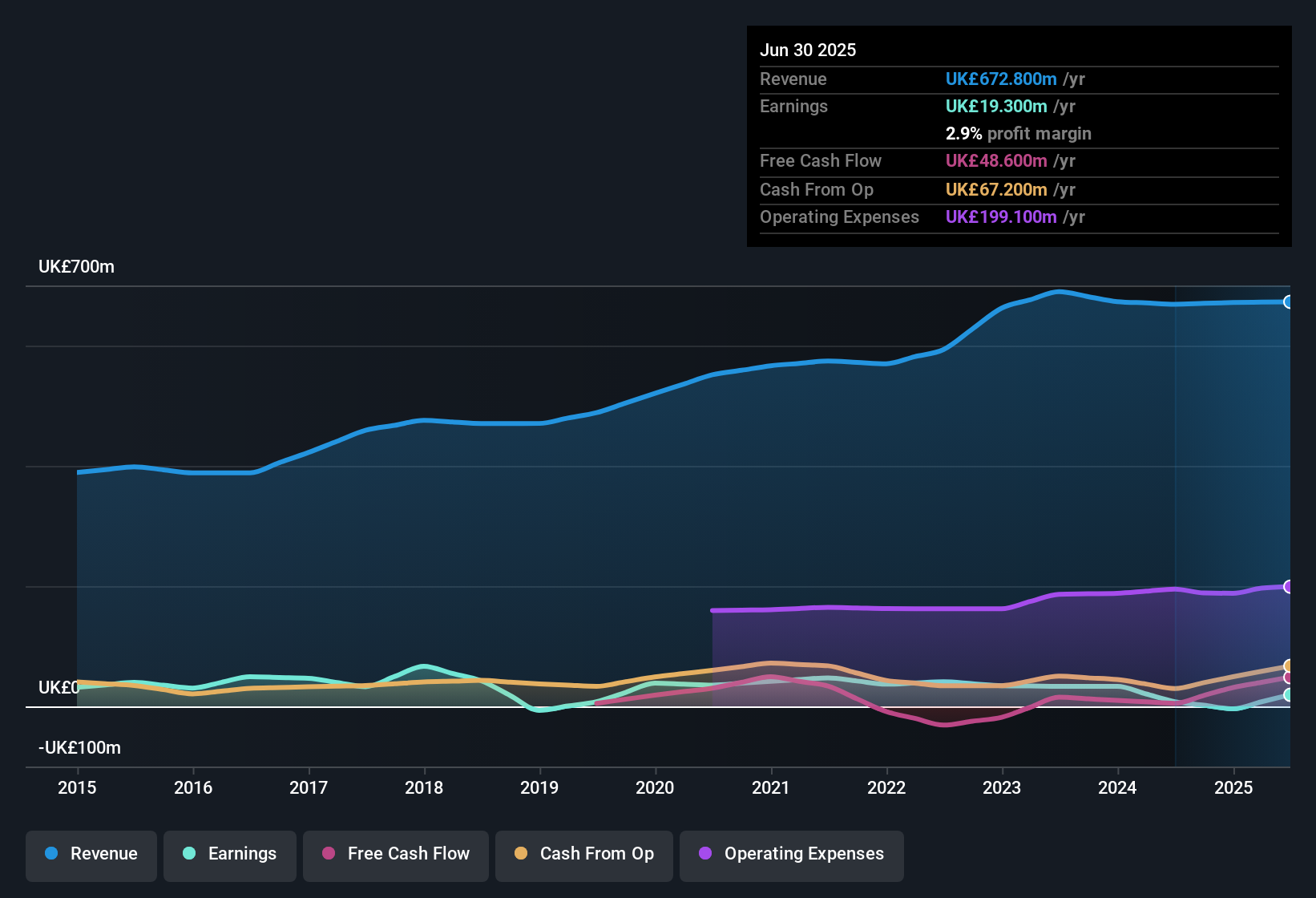This screenshot has height=898, width=1316.
Task: Toggle Cash From Op legend item
Action: (584, 855)
